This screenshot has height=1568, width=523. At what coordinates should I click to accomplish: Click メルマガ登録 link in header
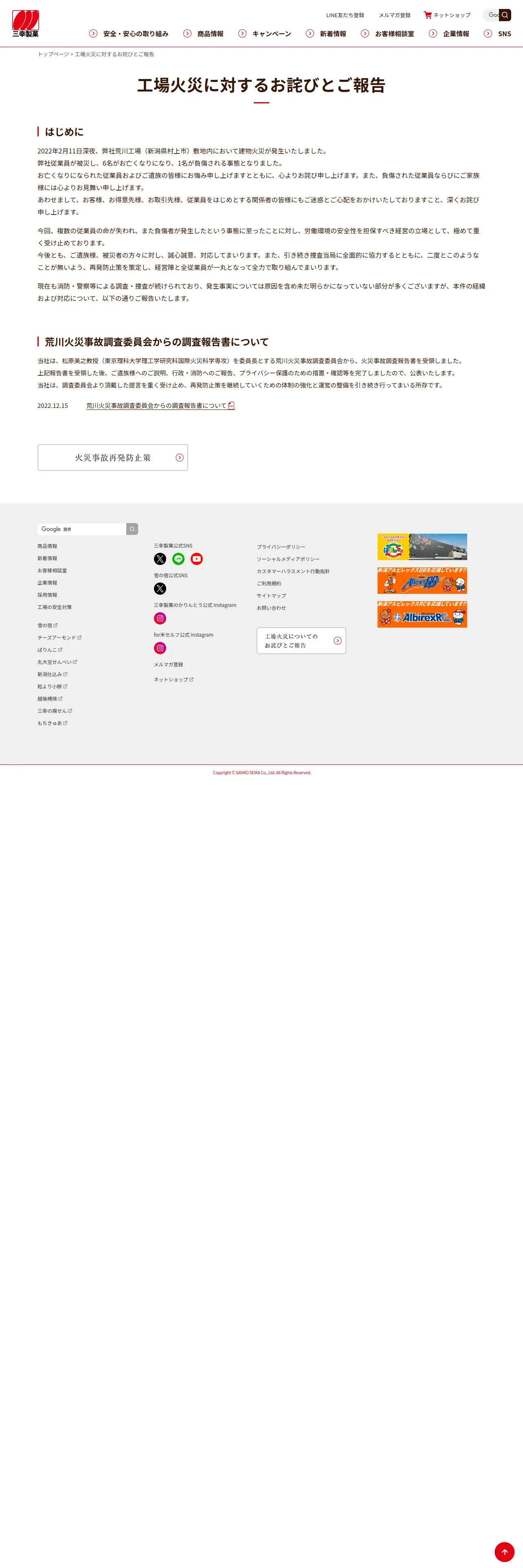[395, 15]
